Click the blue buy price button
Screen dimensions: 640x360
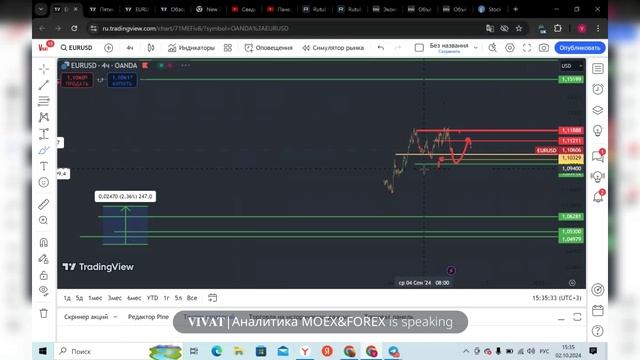click(122, 80)
